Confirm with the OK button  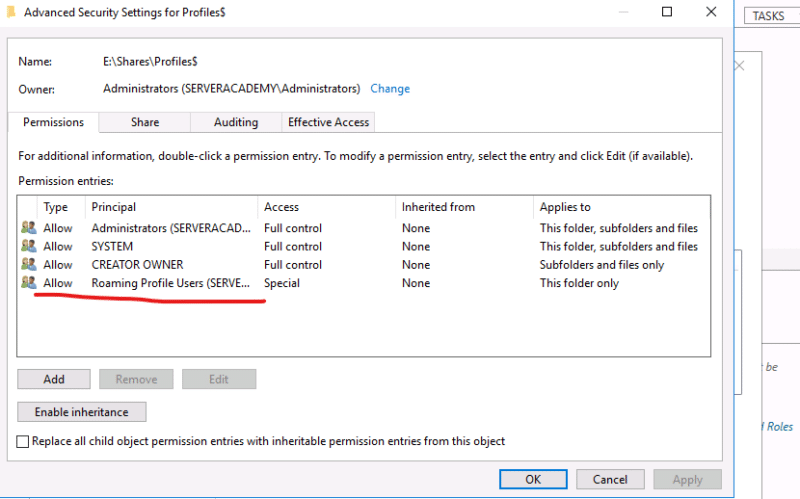533,479
